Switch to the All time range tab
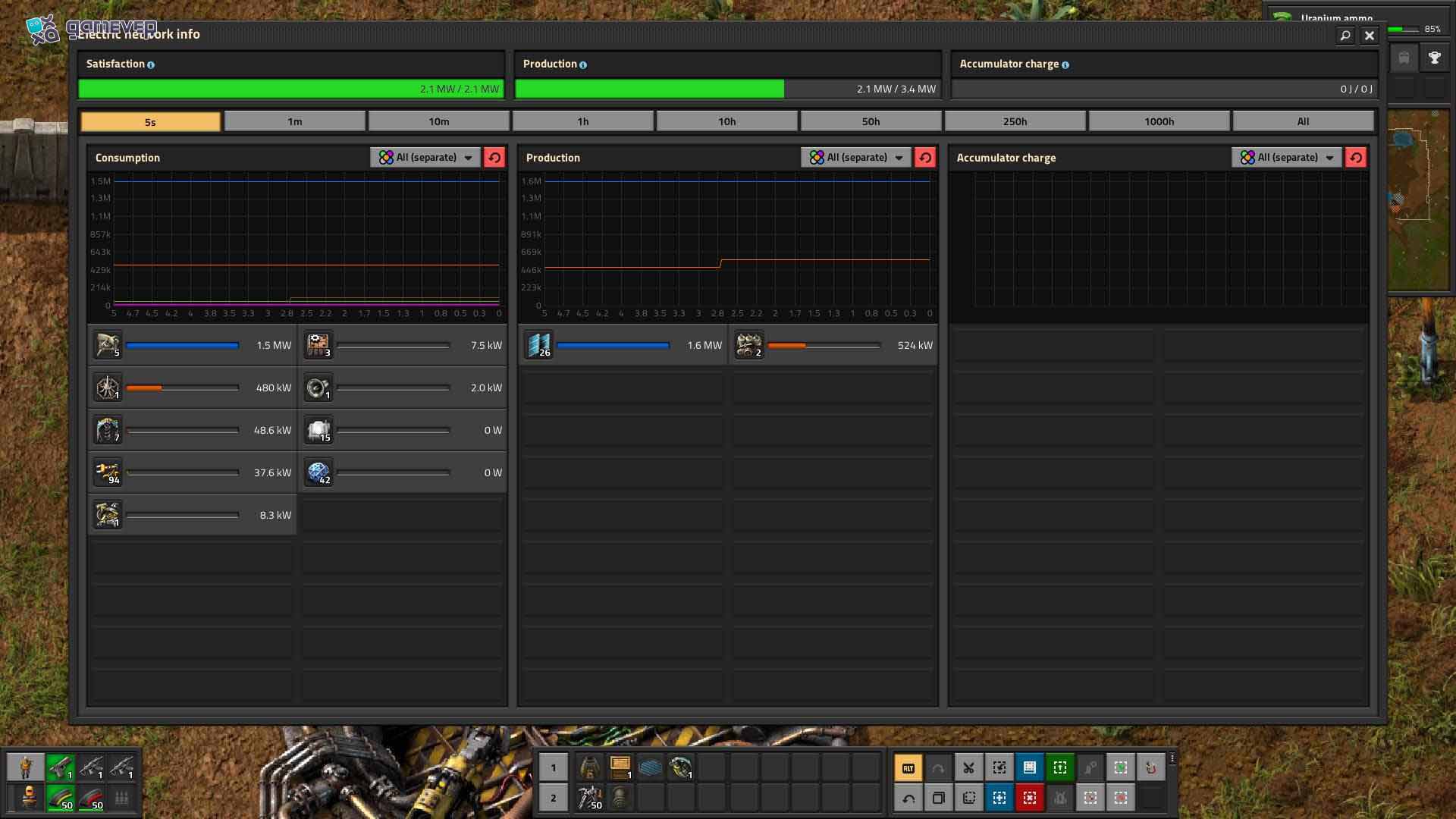1456x819 pixels. click(1304, 121)
